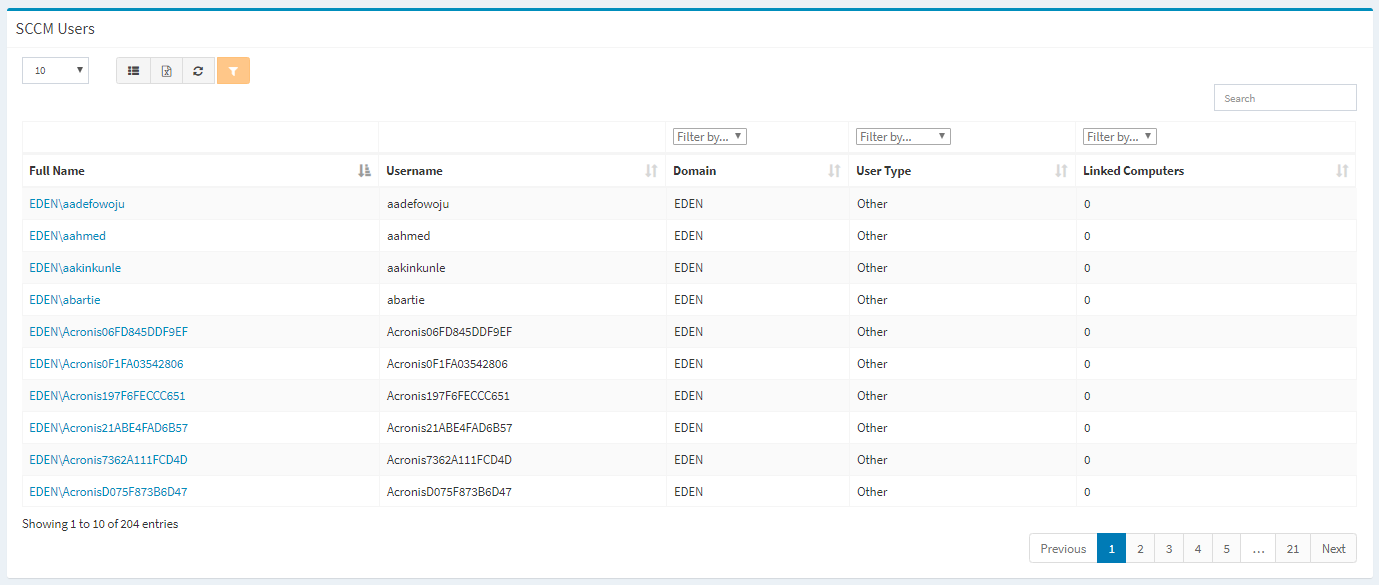1379x585 pixels.
Task: Sort by Linked Computers column icon
Action: pos(1342,171)
